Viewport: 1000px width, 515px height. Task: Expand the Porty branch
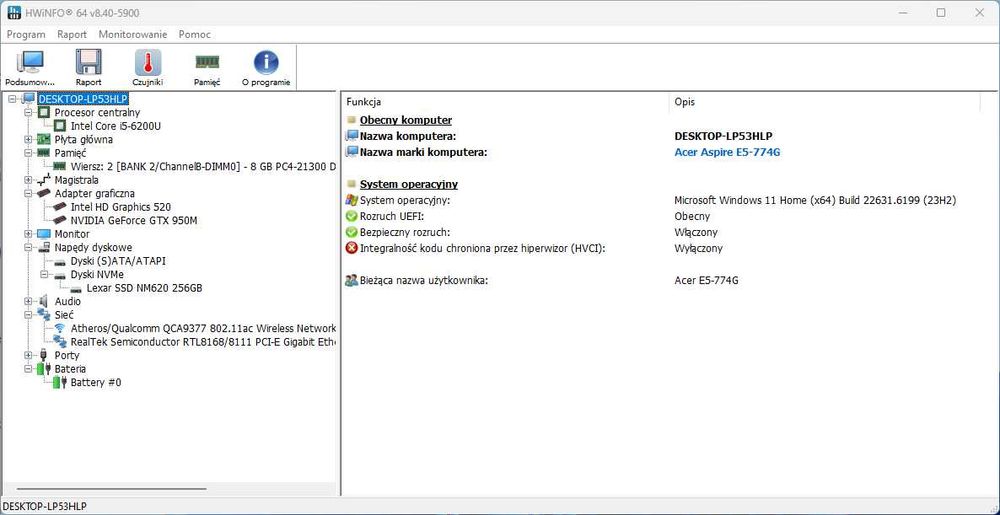[x=28, y=355]
